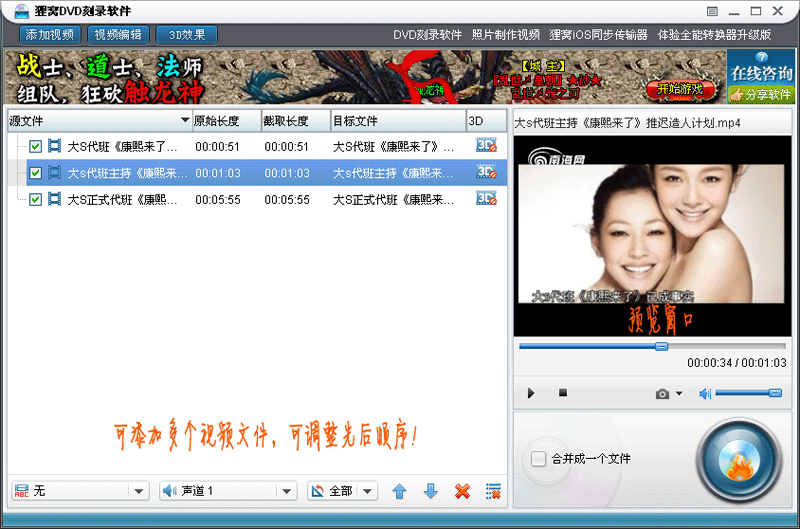
Task: Click the 分享软件 button
Action: pos(761,94)
